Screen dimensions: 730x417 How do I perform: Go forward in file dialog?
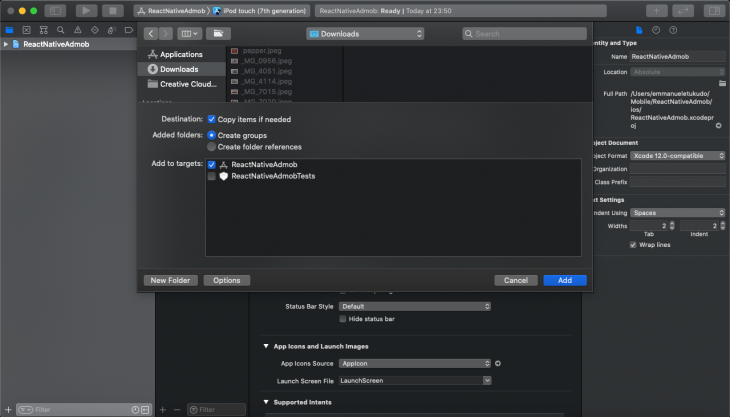[x=165, y=34]
